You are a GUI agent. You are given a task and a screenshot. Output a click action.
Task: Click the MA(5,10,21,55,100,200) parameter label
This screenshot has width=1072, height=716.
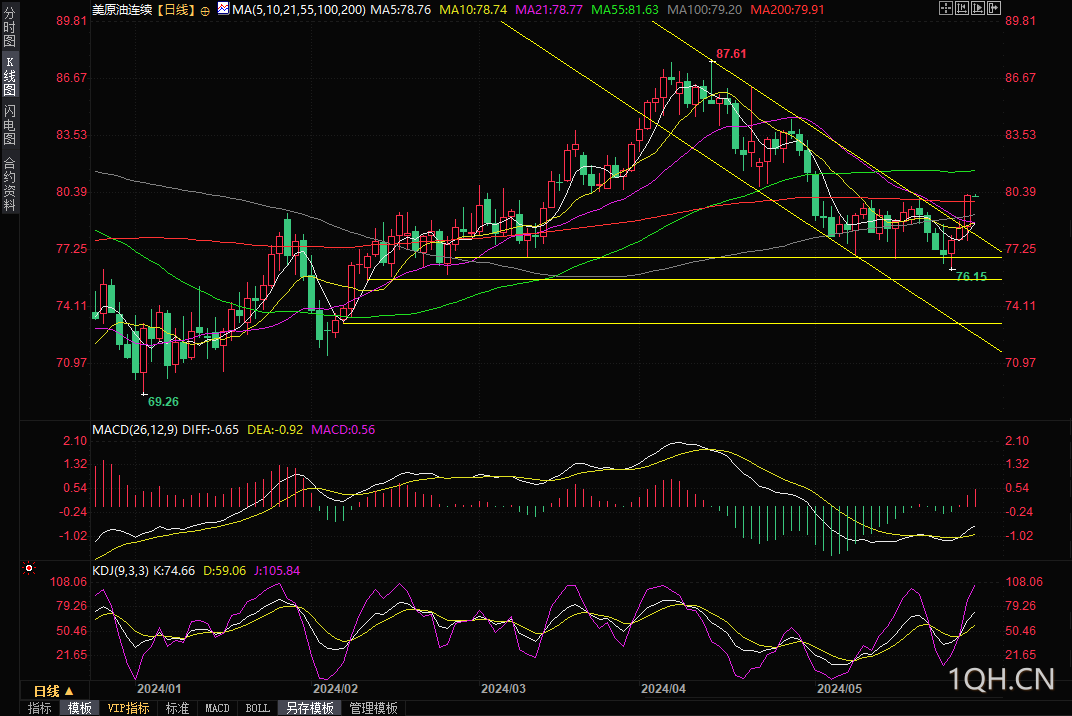tap(299, 10)
